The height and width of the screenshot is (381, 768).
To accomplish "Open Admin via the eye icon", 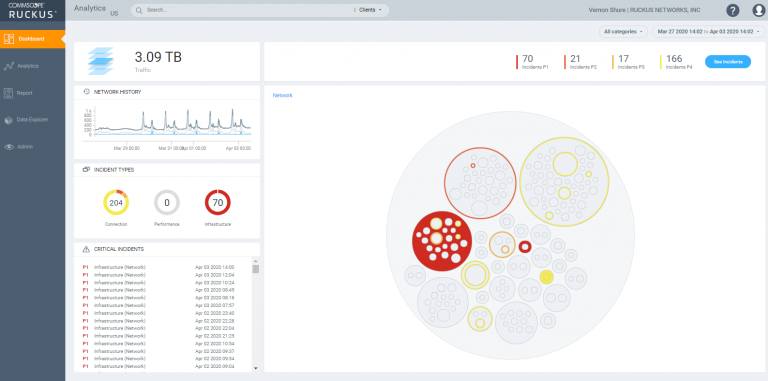I will pos(9,146).
